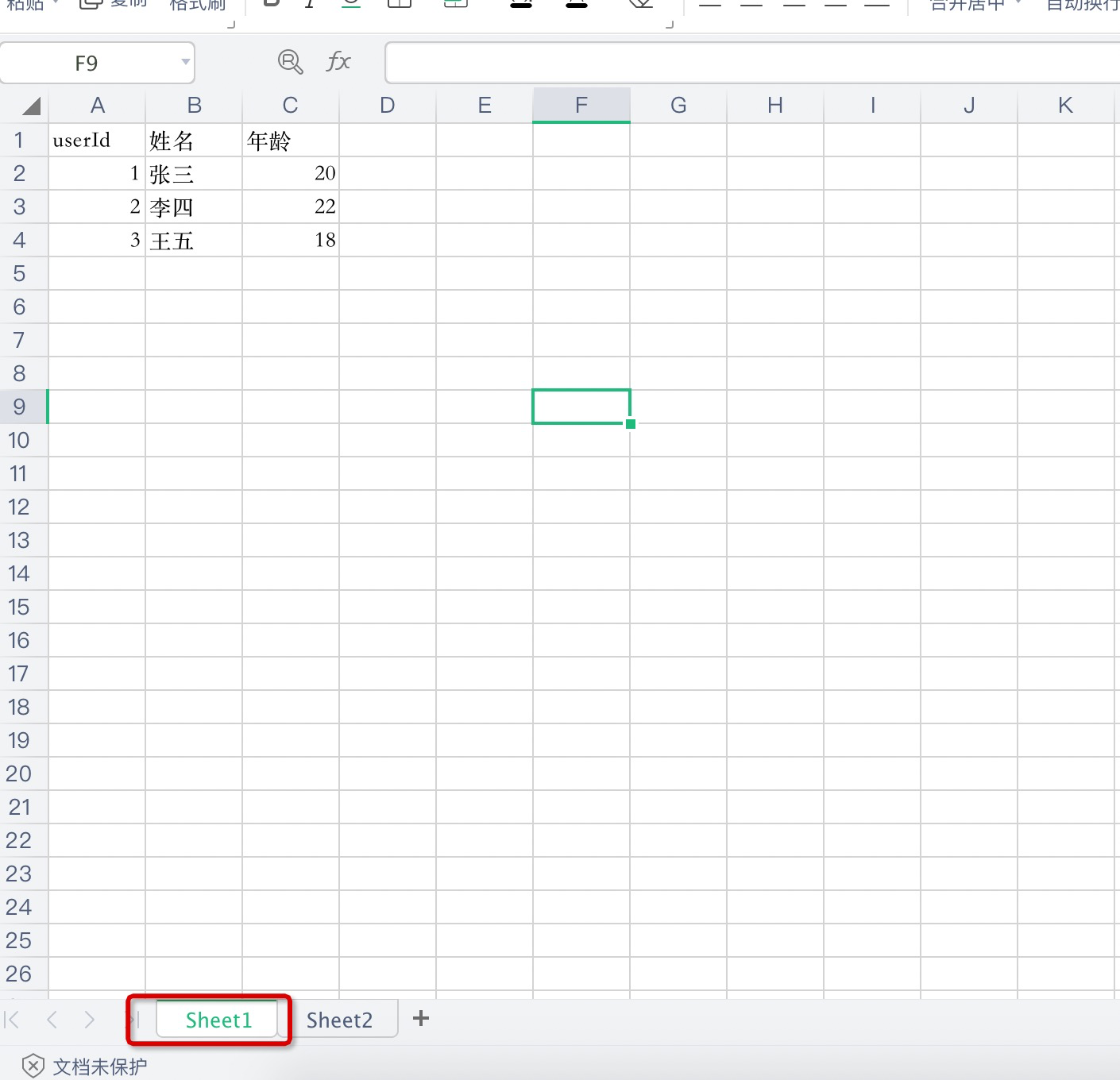This screenshot has height=1080, width=1120.
Task: Click the cell containing 李四
Action: (194, 207)
